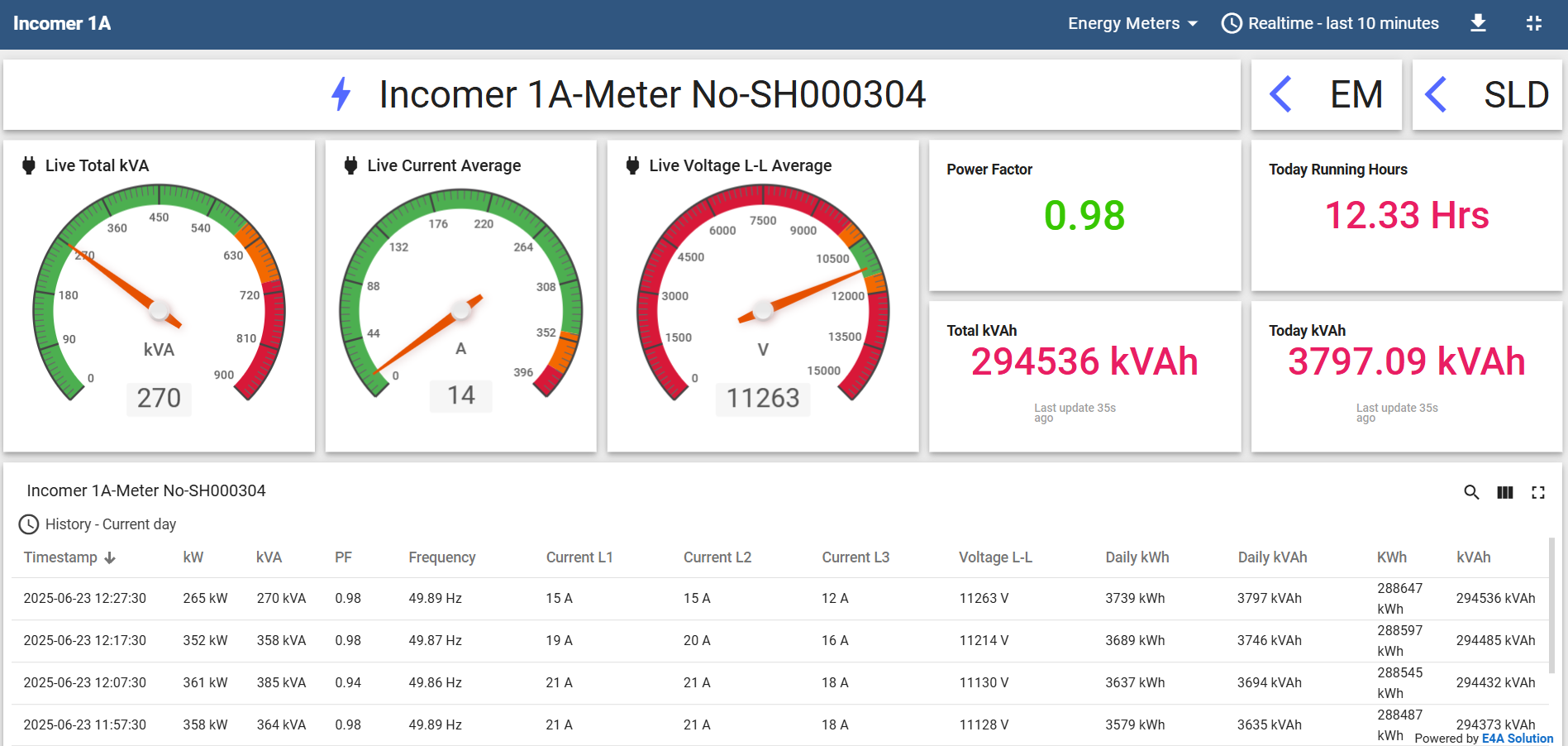
Task: Sort table by kW column header
Action: coord(193,557)
